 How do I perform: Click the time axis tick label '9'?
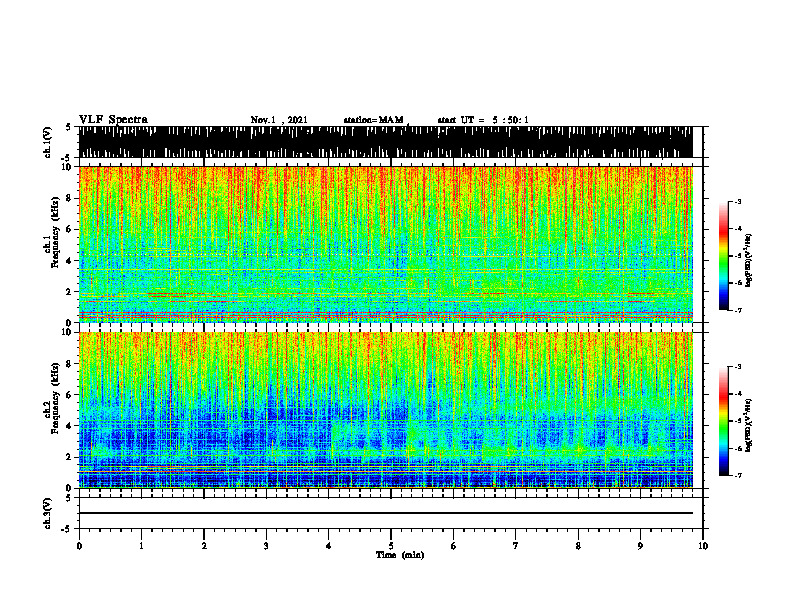640,546
